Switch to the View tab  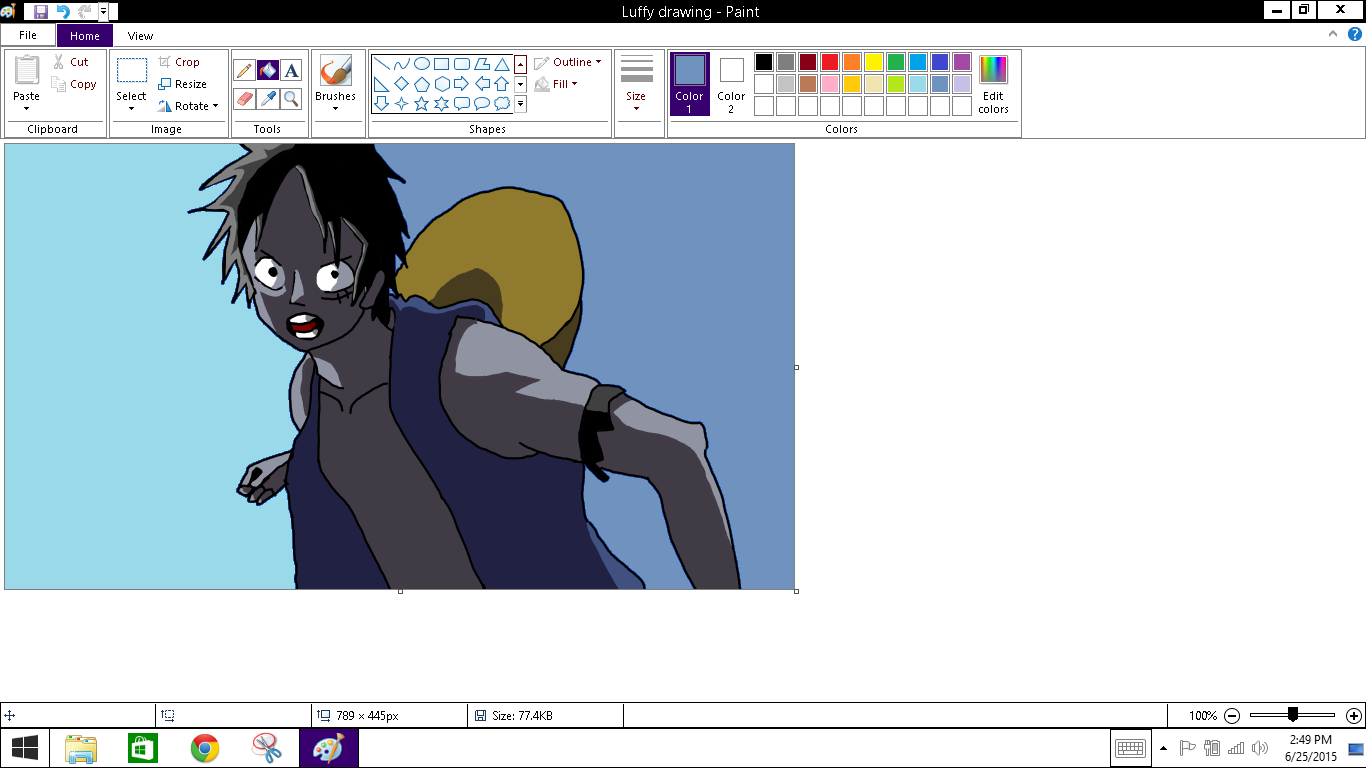click(x=141, y=36)
